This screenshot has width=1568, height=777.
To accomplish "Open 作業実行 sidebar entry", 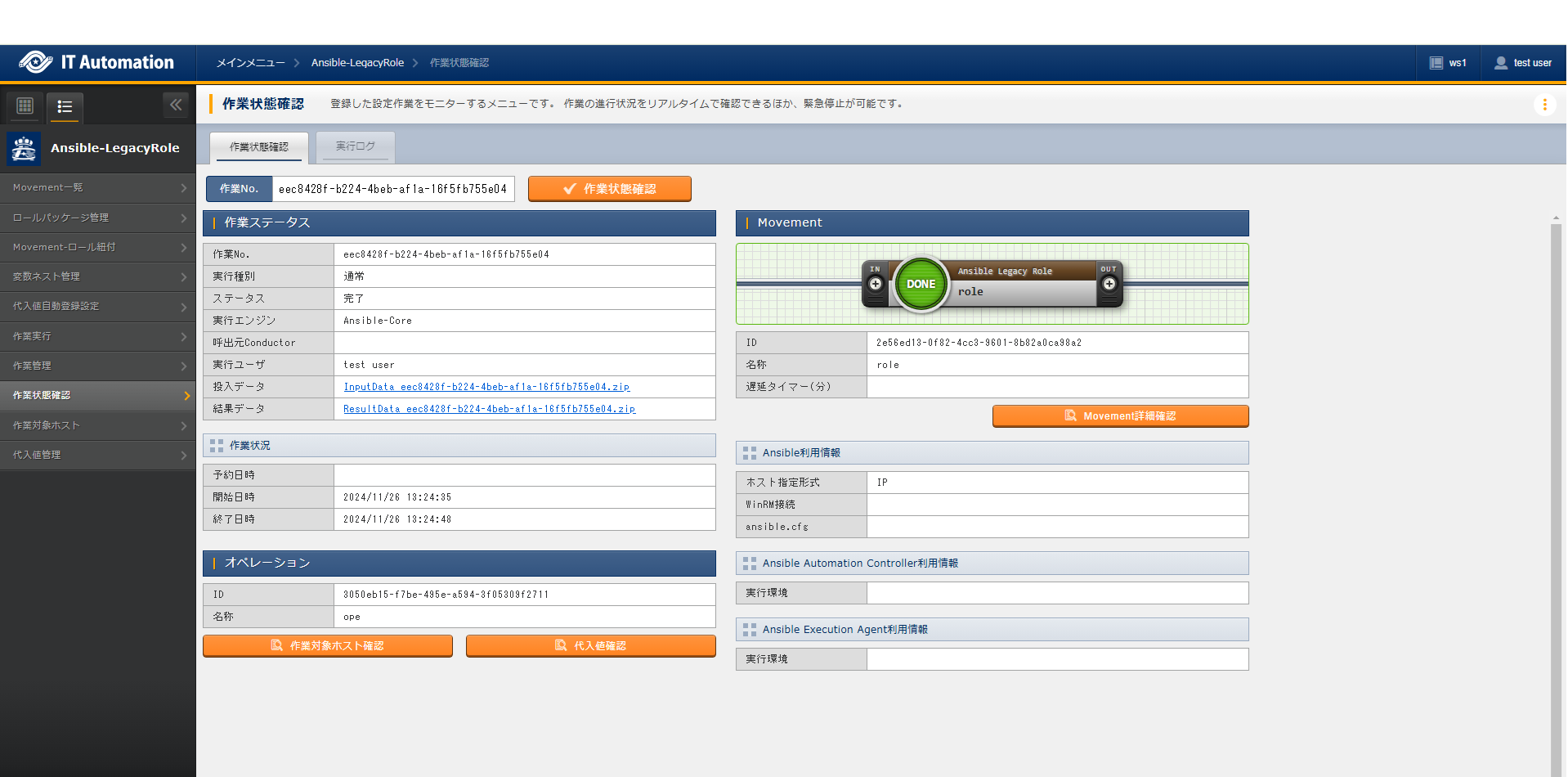I will click(x=97, y=336).
